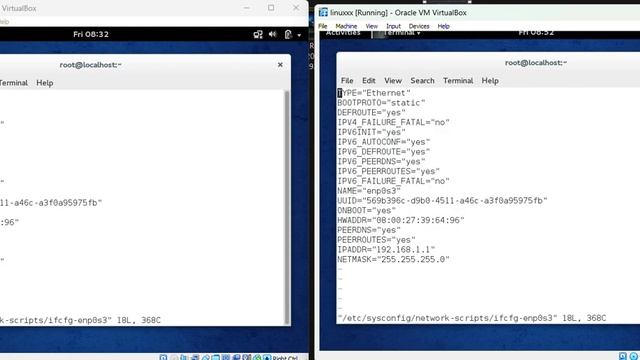Click the battery icon in left VM top bar

[288, 35]
